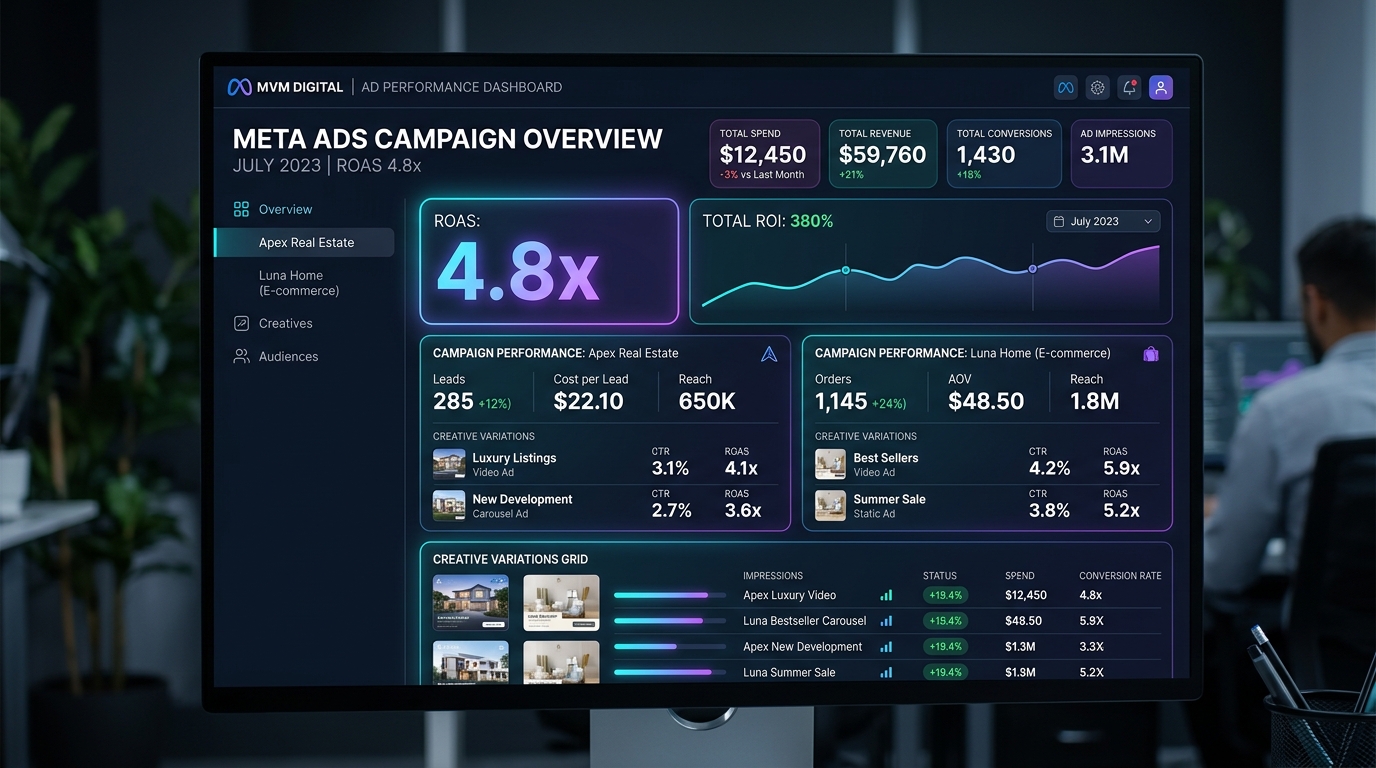Open the Meta icon button in top-right toolbar
1376x768 pixels.
coord(1066,88)
